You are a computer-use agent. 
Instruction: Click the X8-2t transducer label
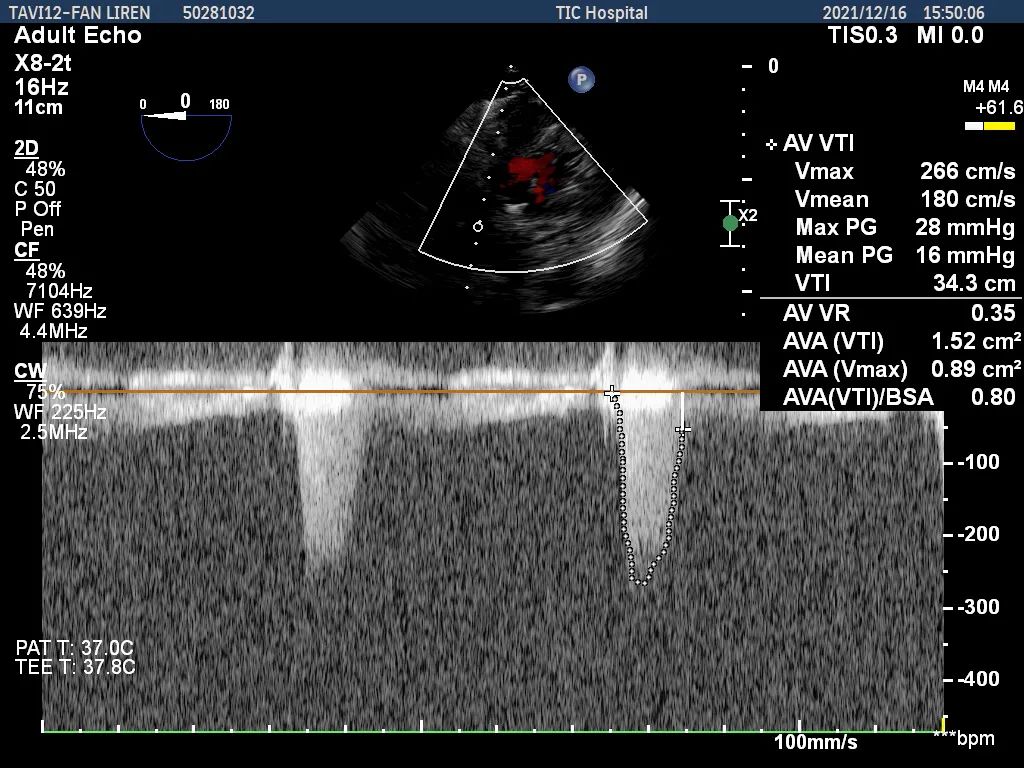pos(43,63)
